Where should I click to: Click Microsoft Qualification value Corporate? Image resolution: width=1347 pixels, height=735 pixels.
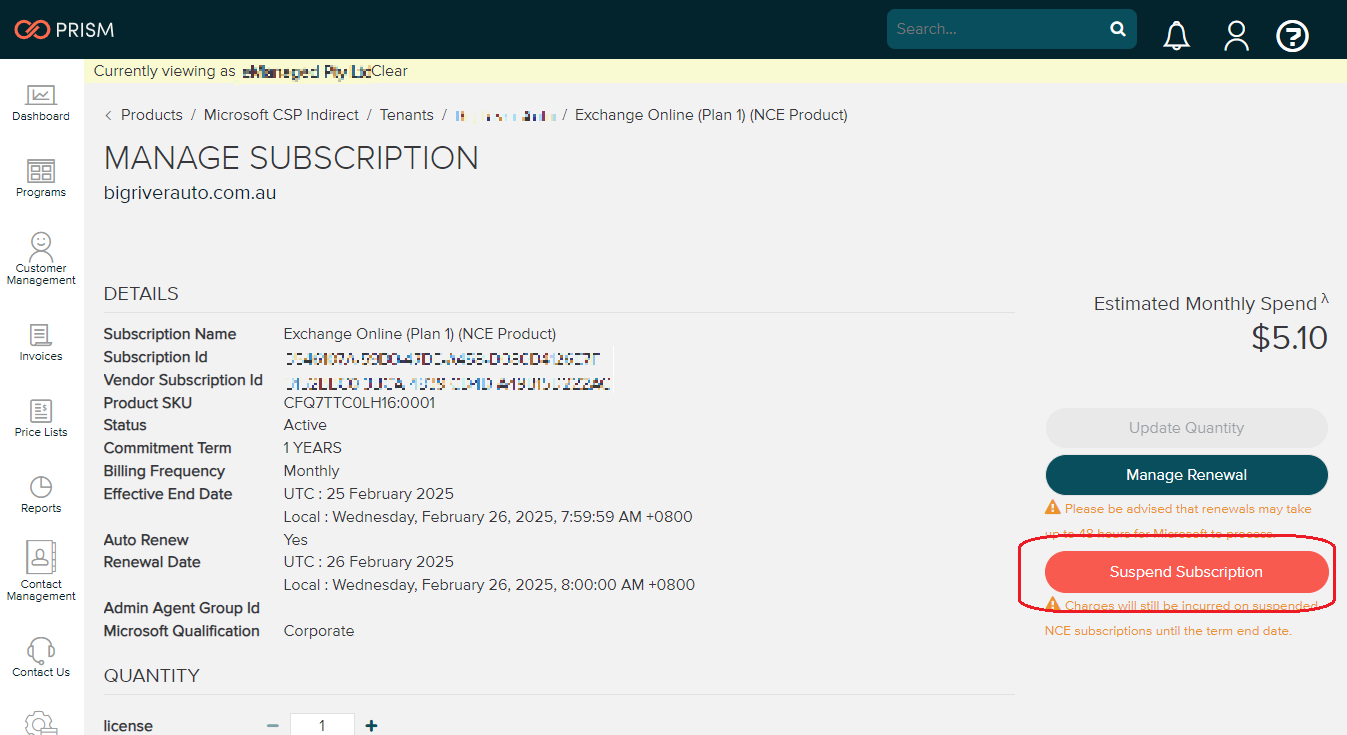click(x=319, y=631)
